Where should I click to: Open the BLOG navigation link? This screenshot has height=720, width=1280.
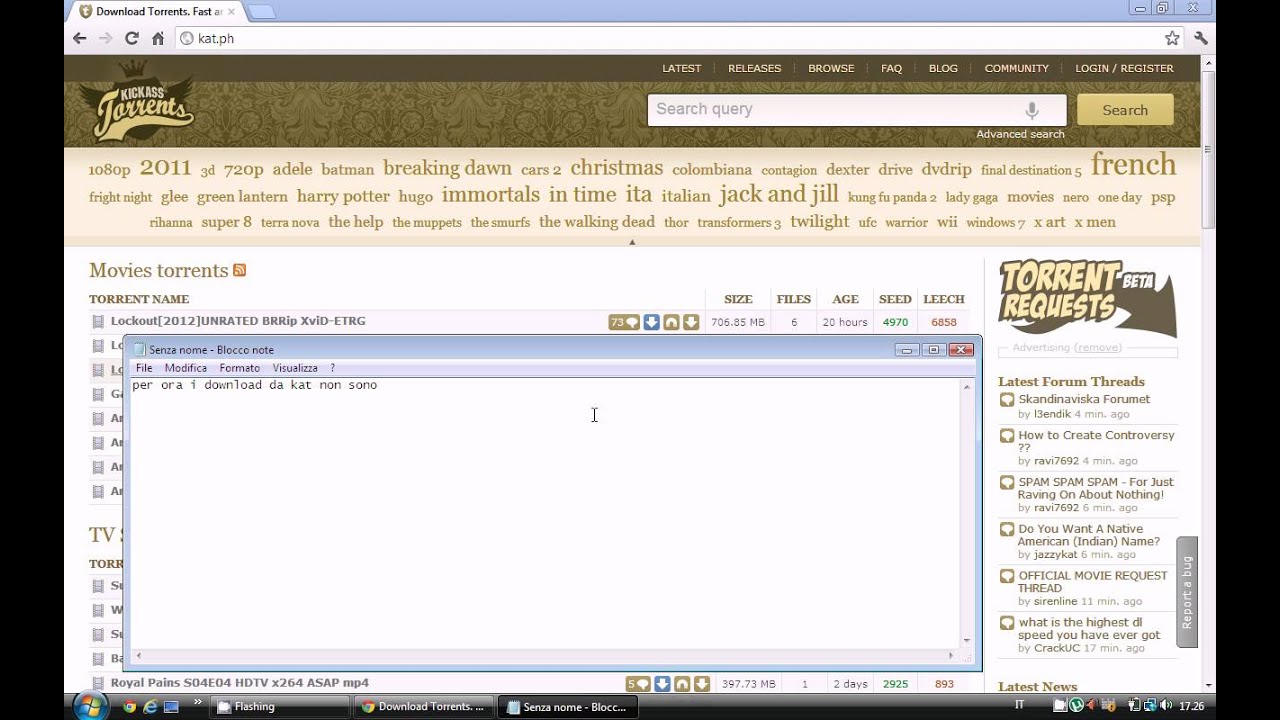[943, 68]
